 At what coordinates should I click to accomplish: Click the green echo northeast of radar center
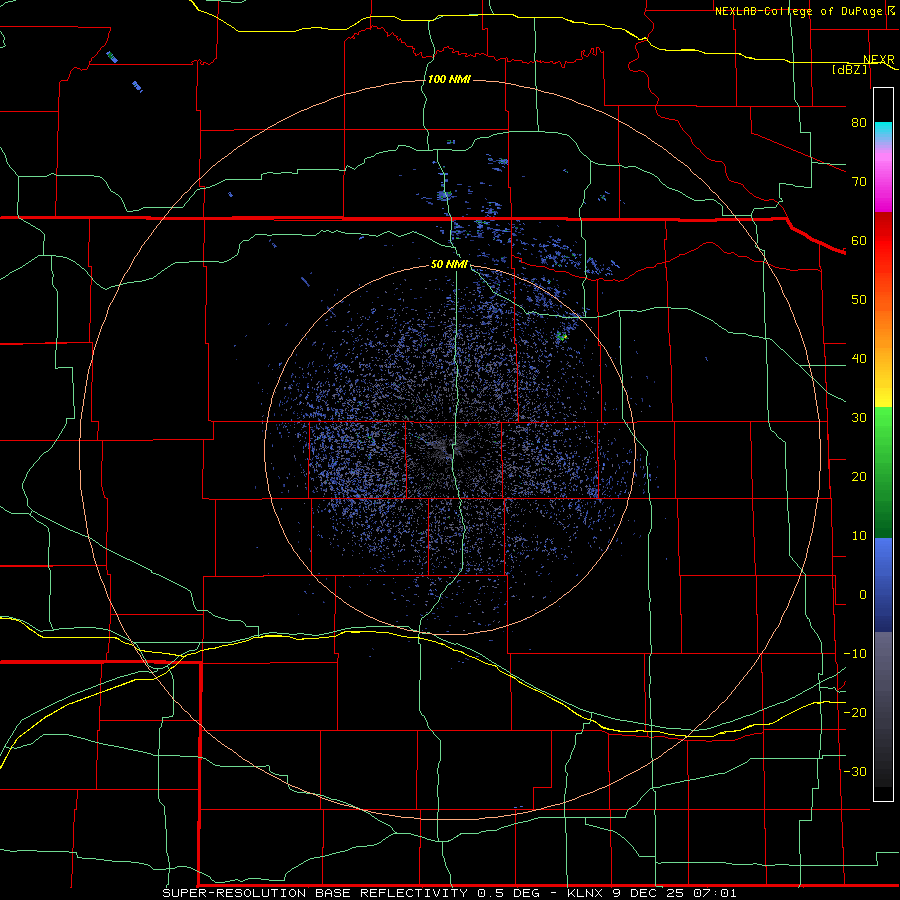click(562, 336)
